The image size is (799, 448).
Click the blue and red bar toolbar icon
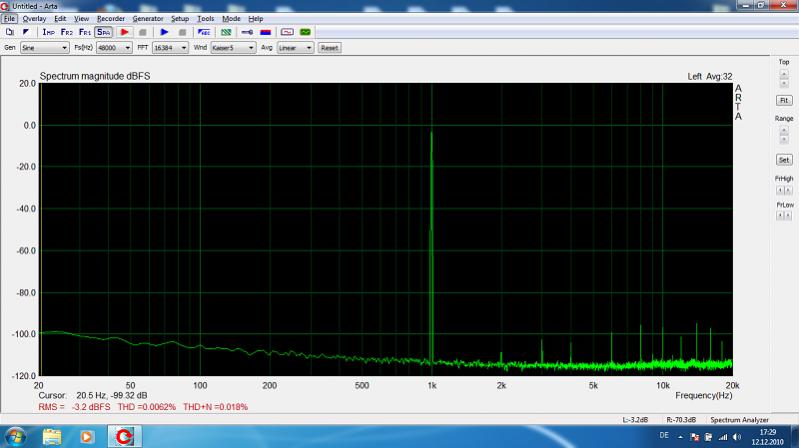click(x=265, y=32)
